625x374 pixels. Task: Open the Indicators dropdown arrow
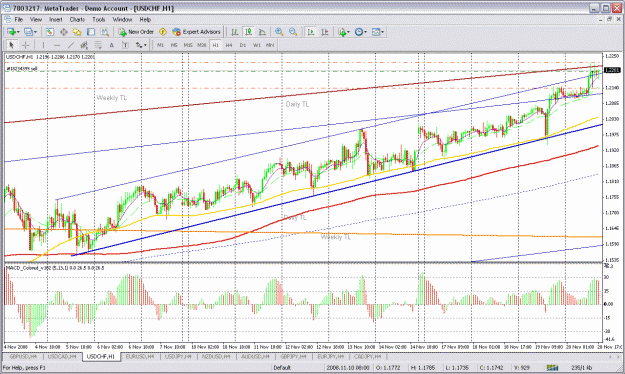click(x=348, y=32)
